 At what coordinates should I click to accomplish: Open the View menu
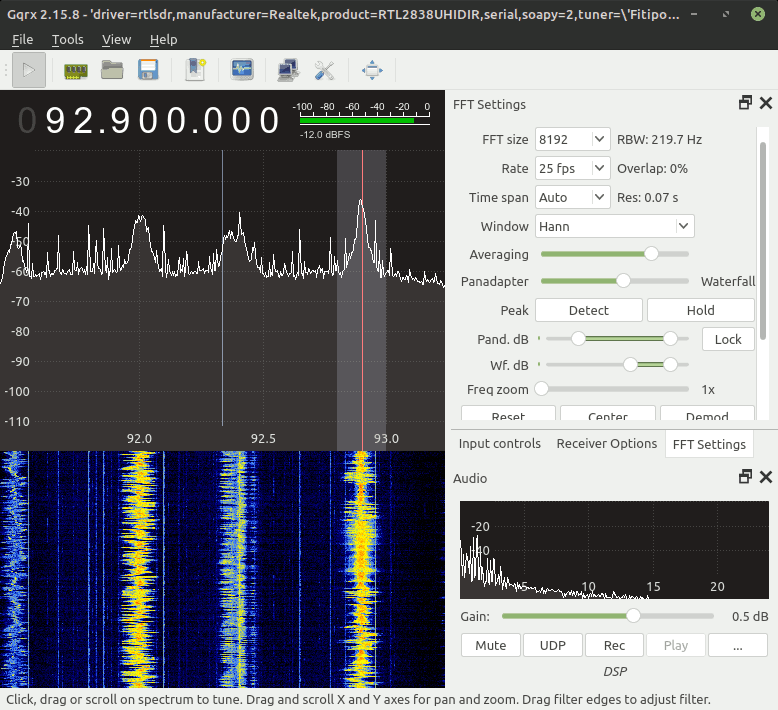(x=117, y=40)
